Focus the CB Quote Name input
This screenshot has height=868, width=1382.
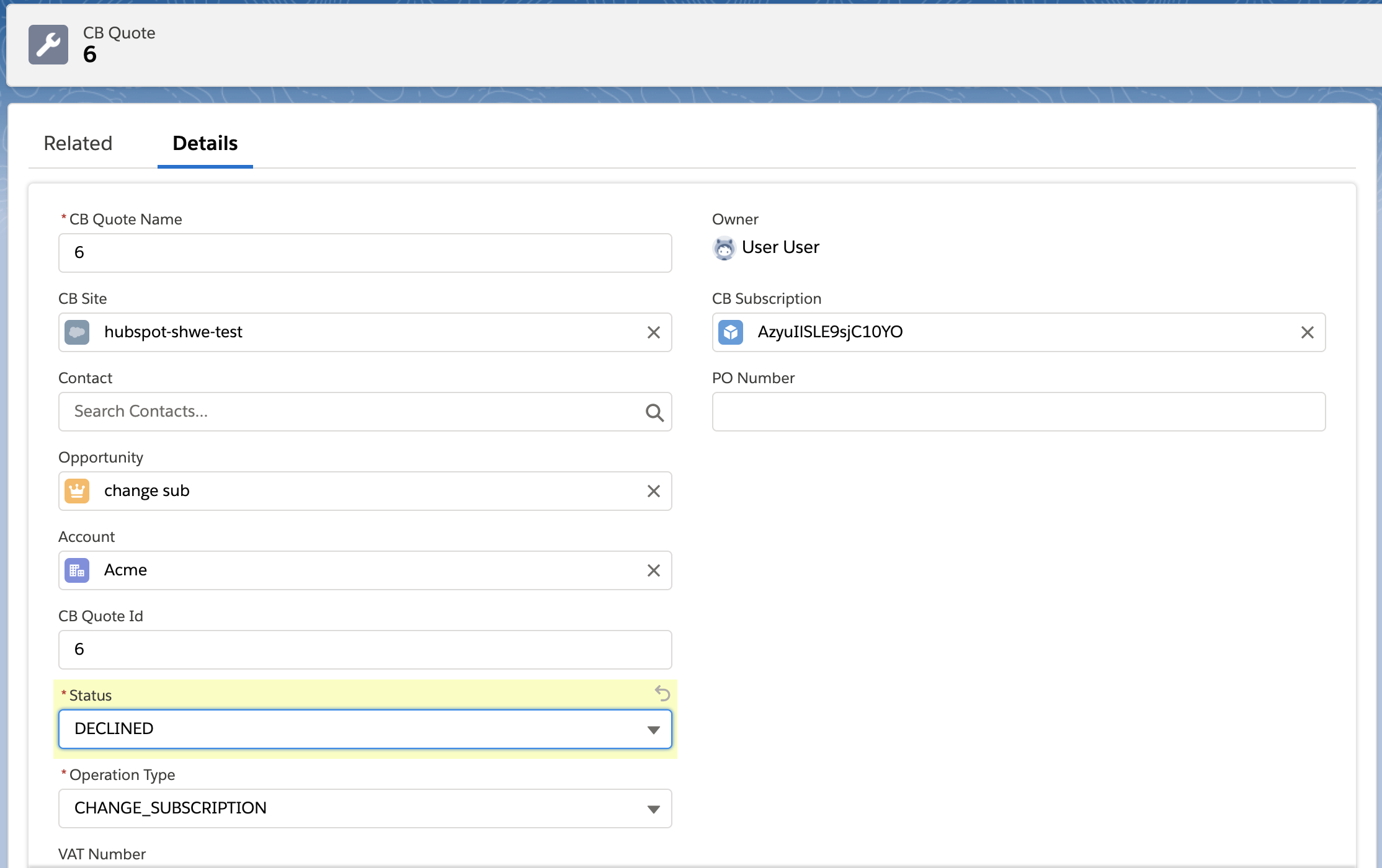tap(365, 253)
